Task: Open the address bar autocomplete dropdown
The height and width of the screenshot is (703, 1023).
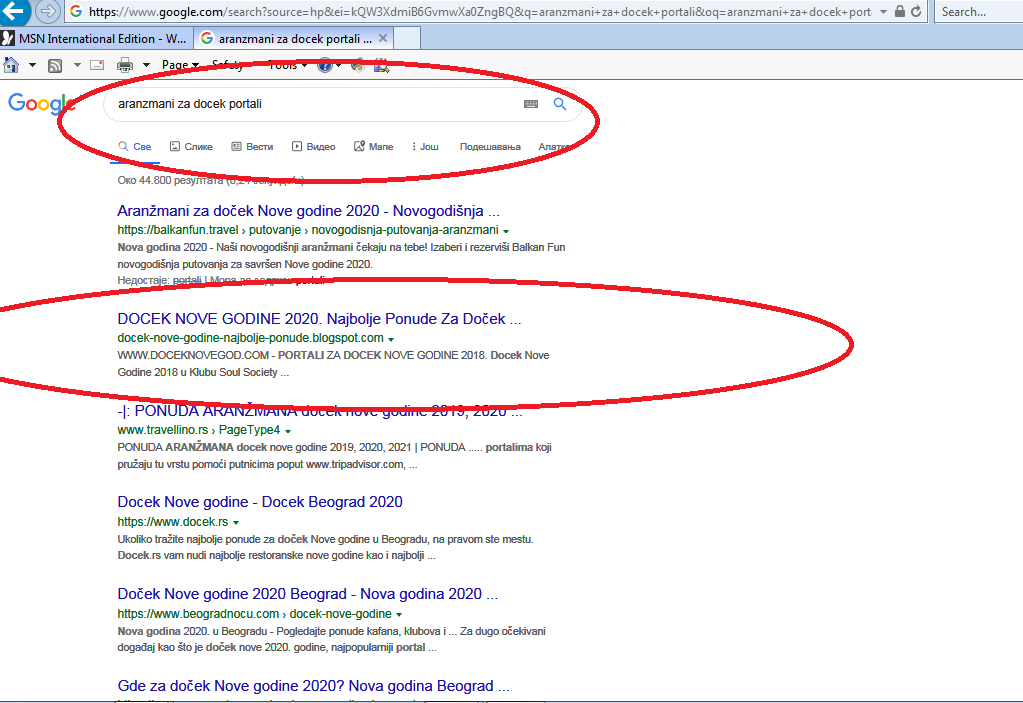Action: [883, 12]
